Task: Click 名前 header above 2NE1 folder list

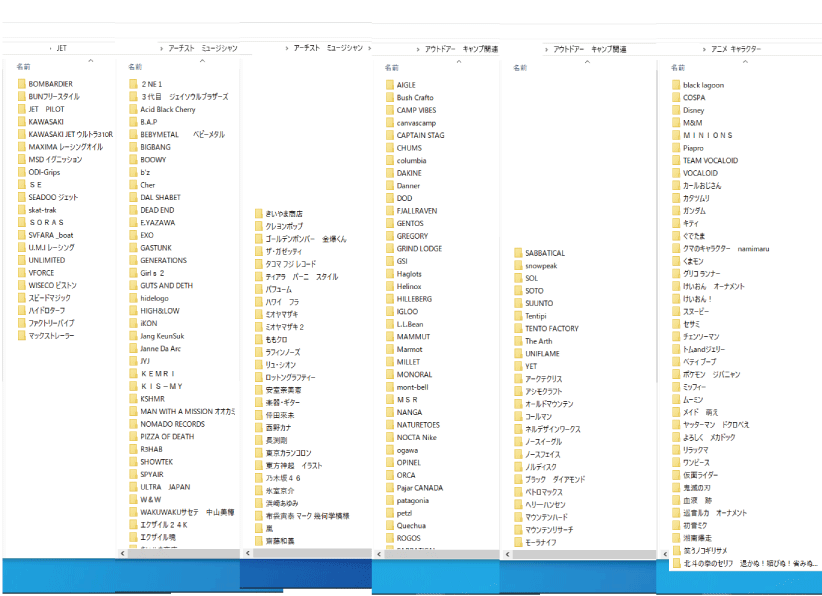Action: click(x=135, y=67)
